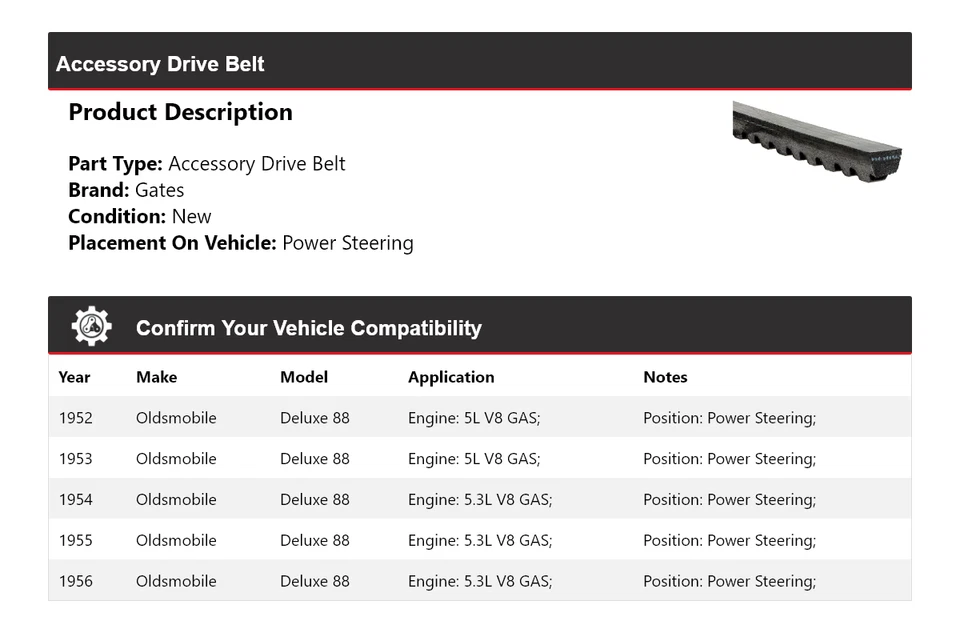
Task: Select the Application column header
Action: pyautogui.click(x=451, y=377)
